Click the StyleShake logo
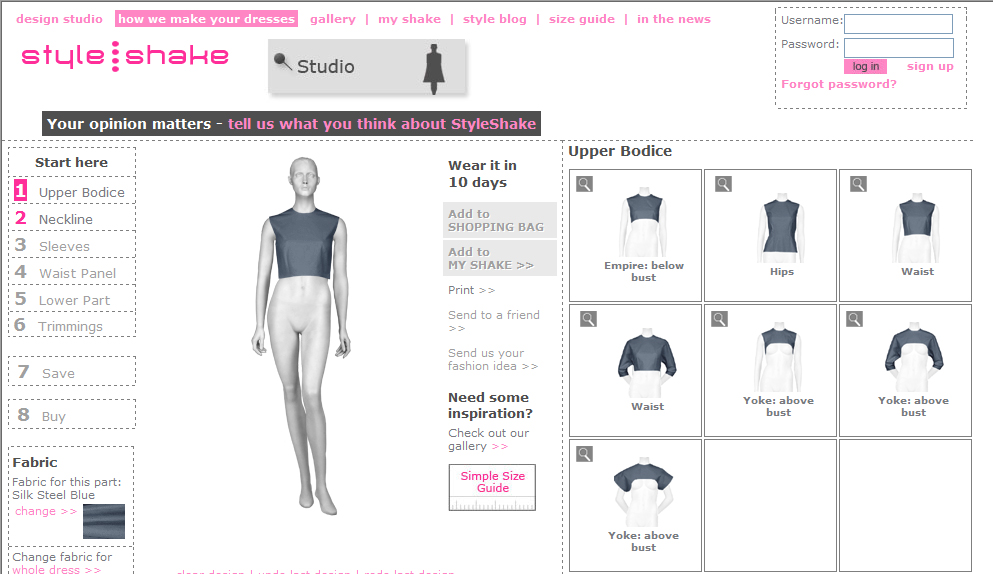Image resolution: width=993 pixels, height=574 pixels. (125, 56)
